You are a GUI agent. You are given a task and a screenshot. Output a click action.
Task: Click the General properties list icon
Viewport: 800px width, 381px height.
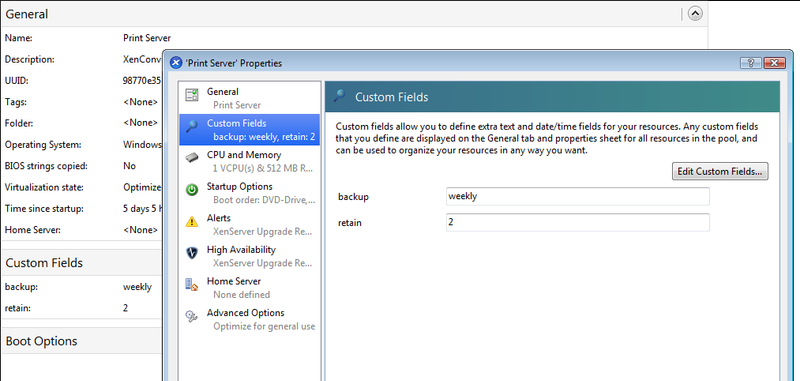pos(192,94)
